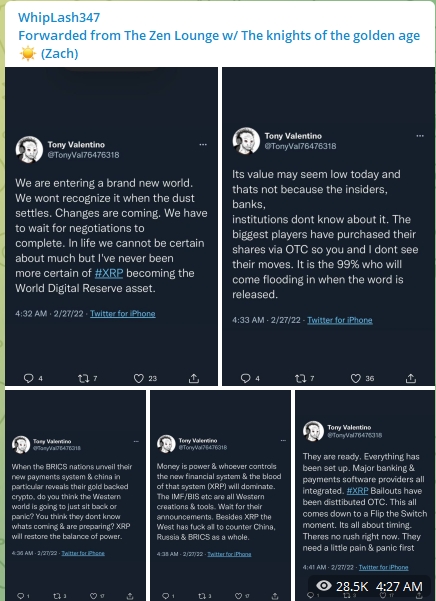This screenshot has height=601, width=436.
Task: Open the 'Money is power' tweet screenshot
Action: [x=221, y=495]
